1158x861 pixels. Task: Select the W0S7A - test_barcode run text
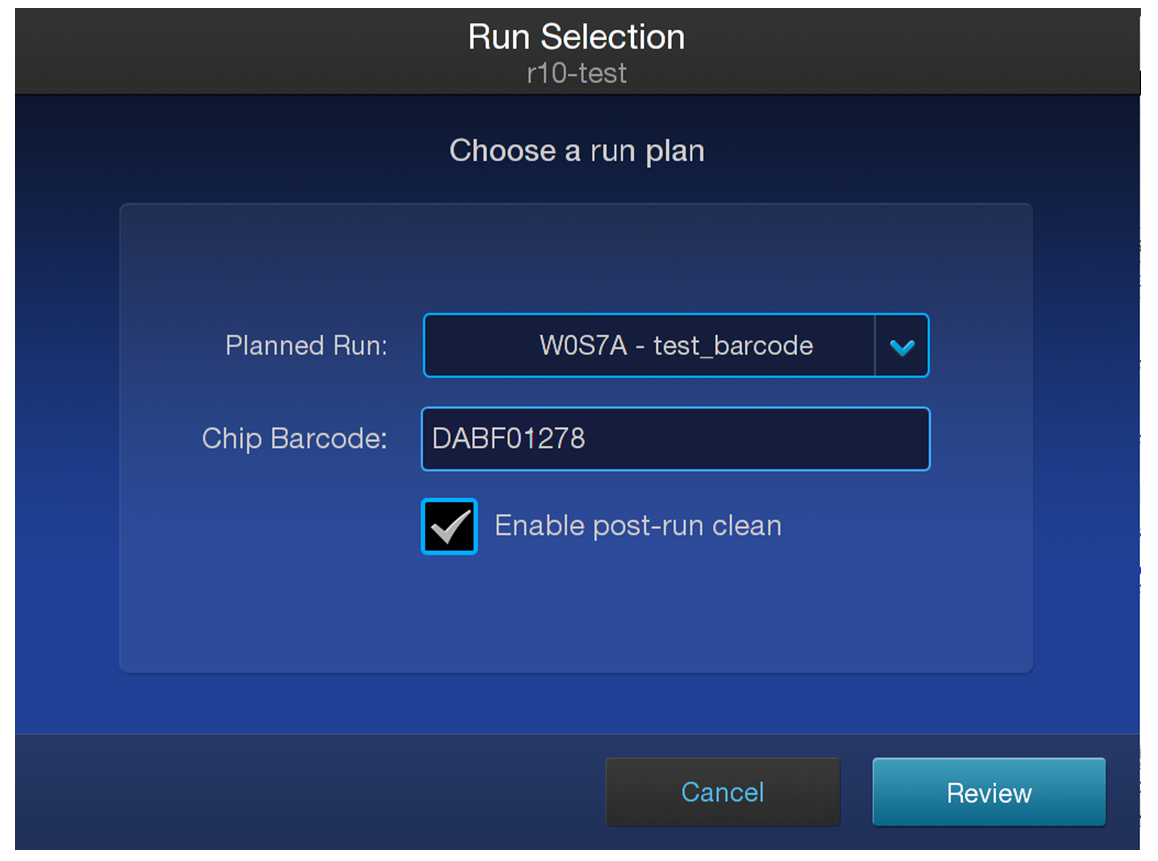675,346
